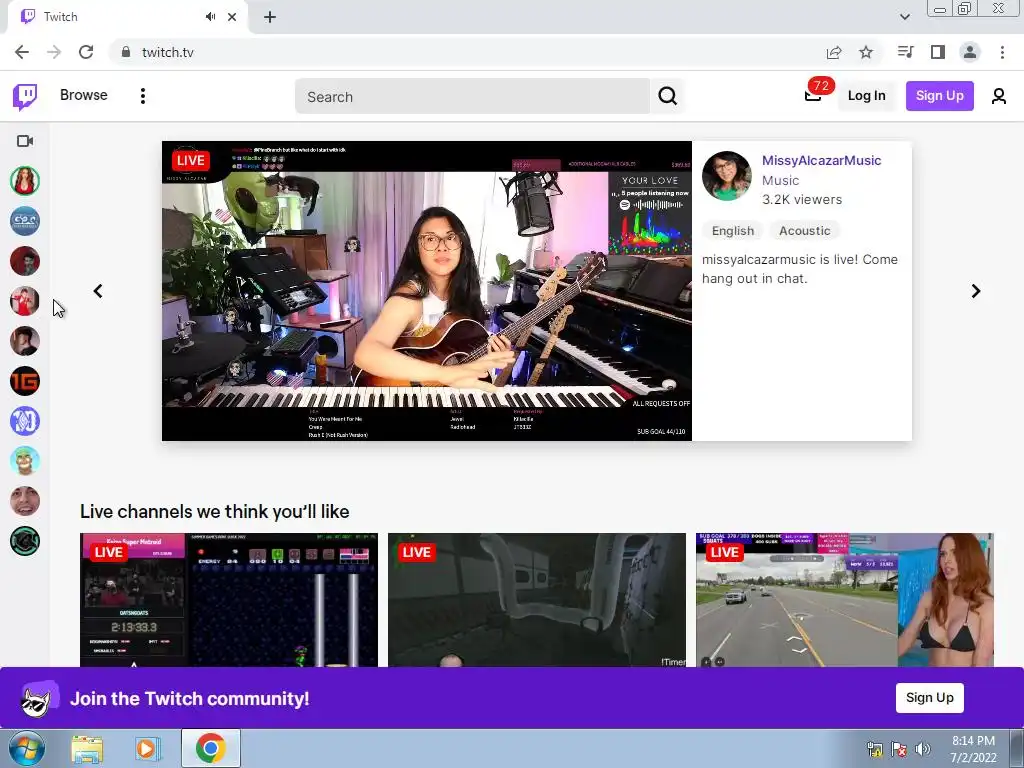
Task: Close the Twitch browser tab
Action: click(x=232, y=17)
